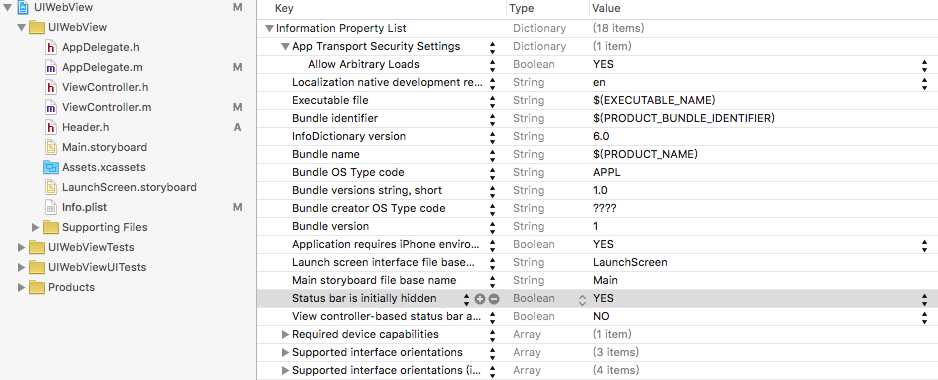
Task: Toggle Status bar is initially hidden value stepper
Action: tap(925, 299)
